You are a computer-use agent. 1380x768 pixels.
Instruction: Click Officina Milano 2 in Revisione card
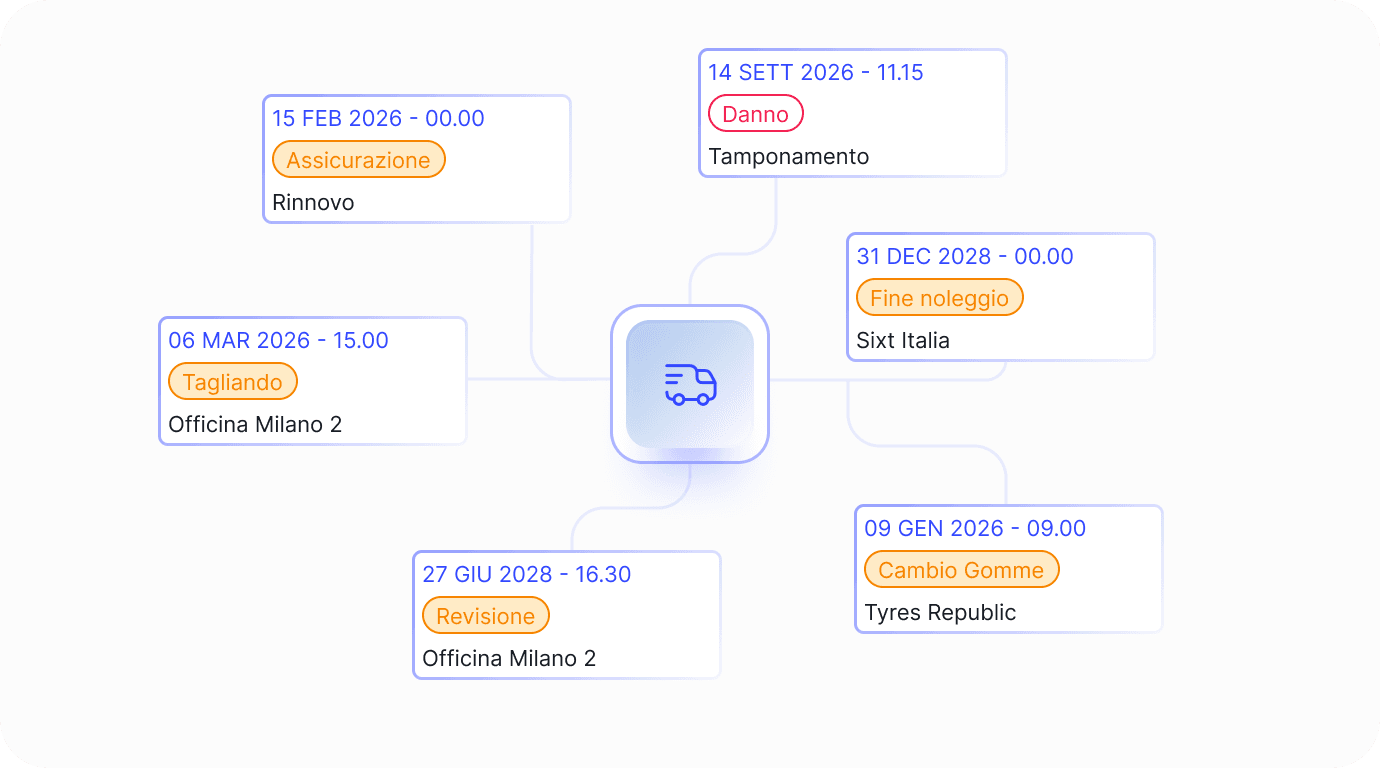[x=509, y=659]
